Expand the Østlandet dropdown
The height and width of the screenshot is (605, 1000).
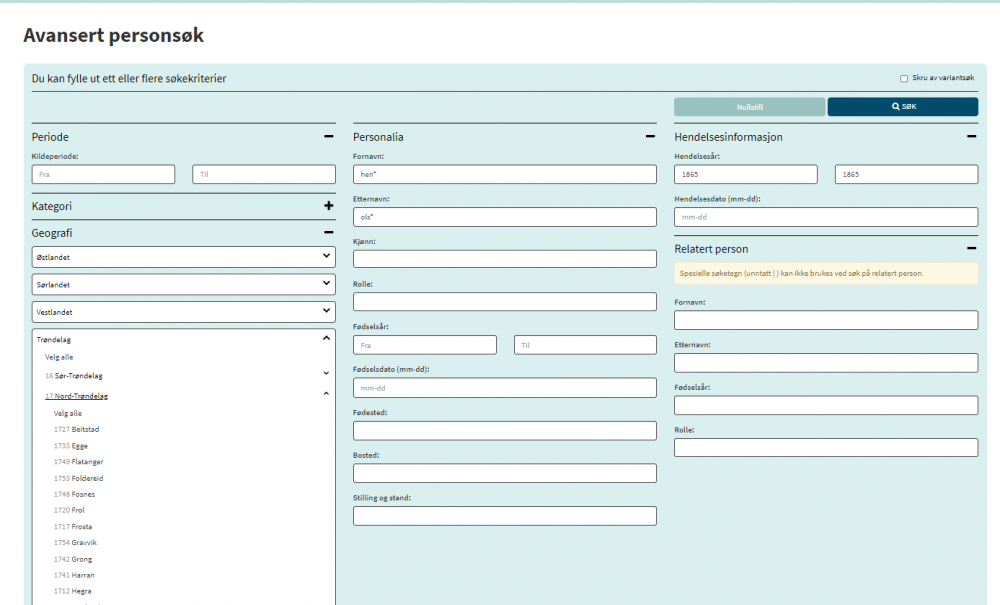(183, 257)
